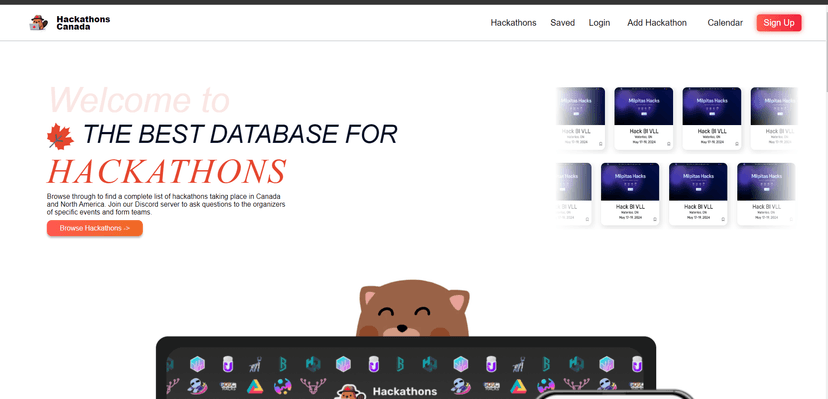
Task: Open the Saved page from the navbar
Action: (x=562, y=23)
